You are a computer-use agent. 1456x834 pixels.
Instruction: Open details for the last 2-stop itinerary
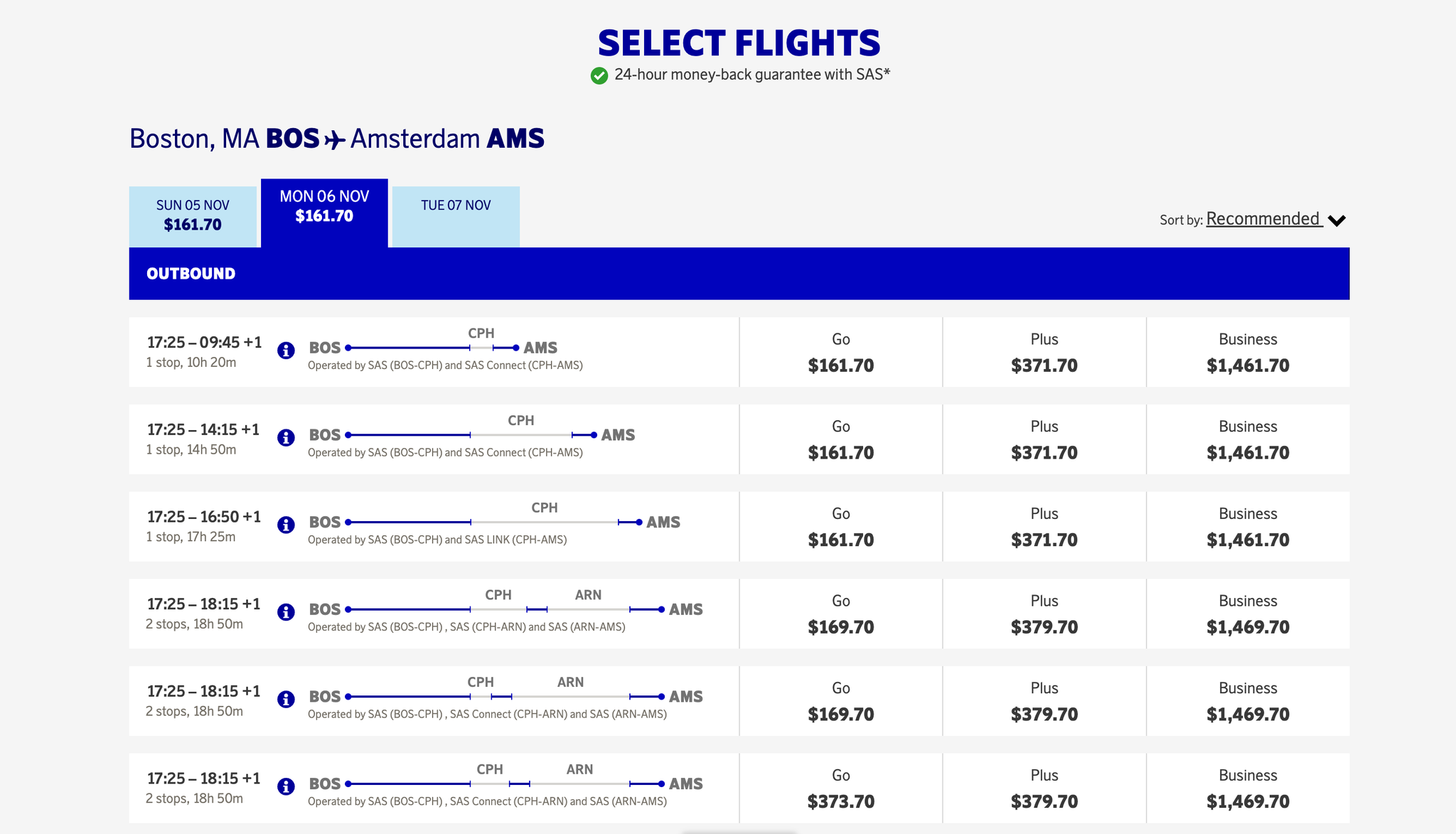point(287,787)
